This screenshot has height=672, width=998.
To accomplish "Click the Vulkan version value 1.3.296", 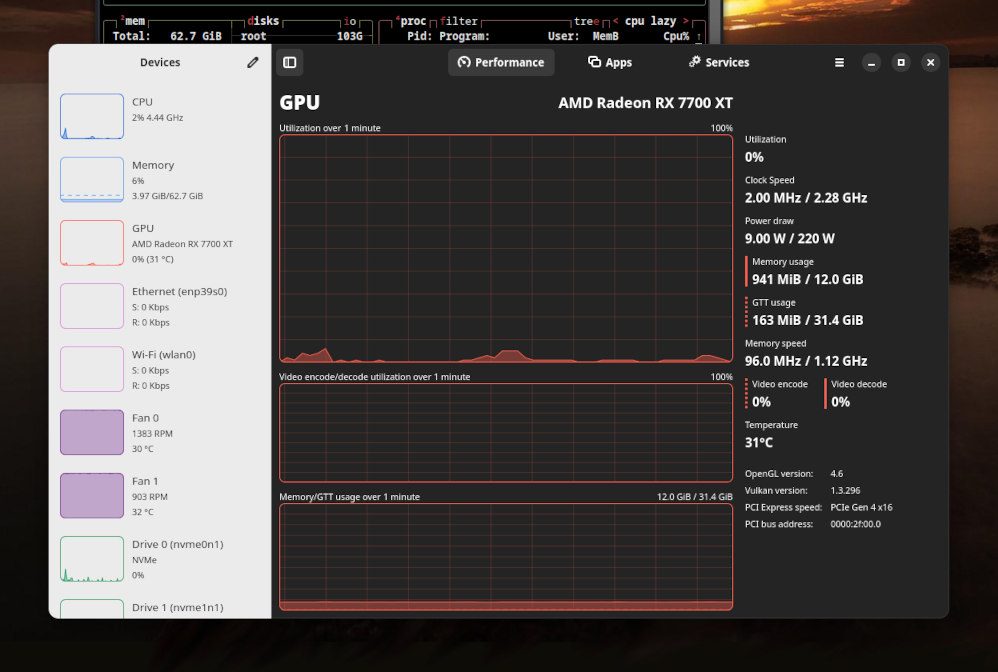I will click(845, 491).
